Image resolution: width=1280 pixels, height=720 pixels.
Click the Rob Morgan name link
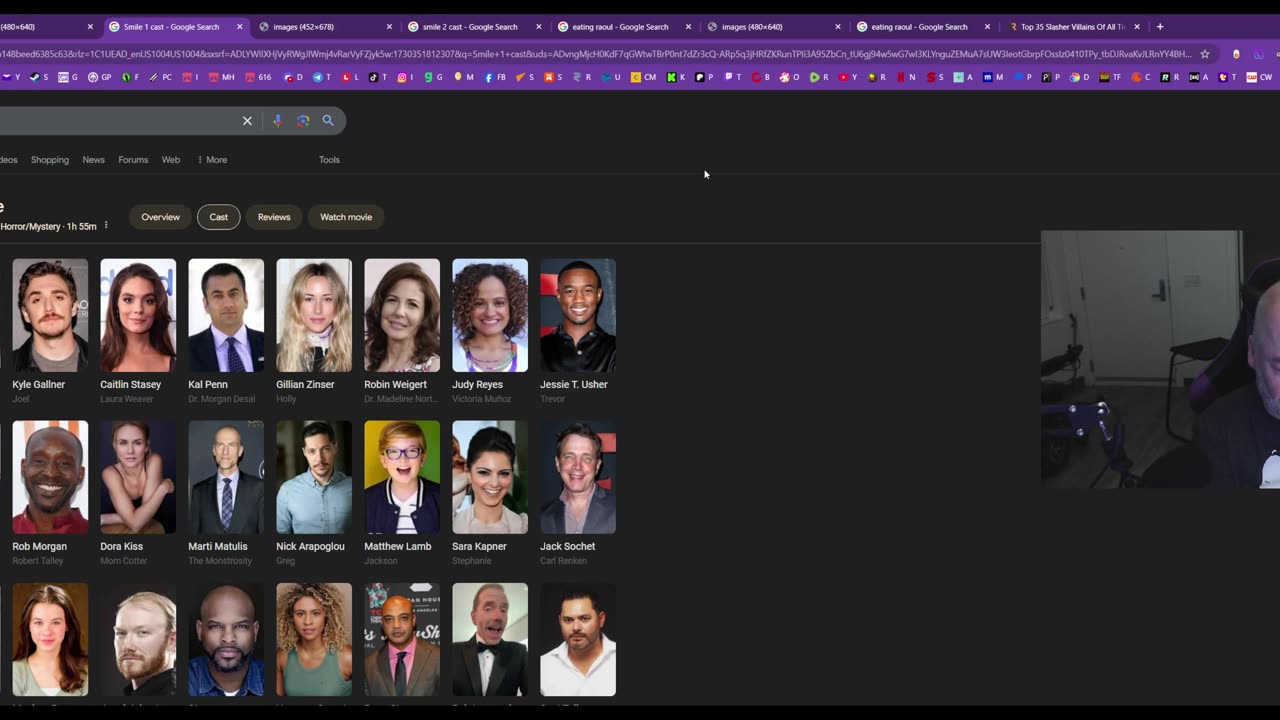pos(39,547)
